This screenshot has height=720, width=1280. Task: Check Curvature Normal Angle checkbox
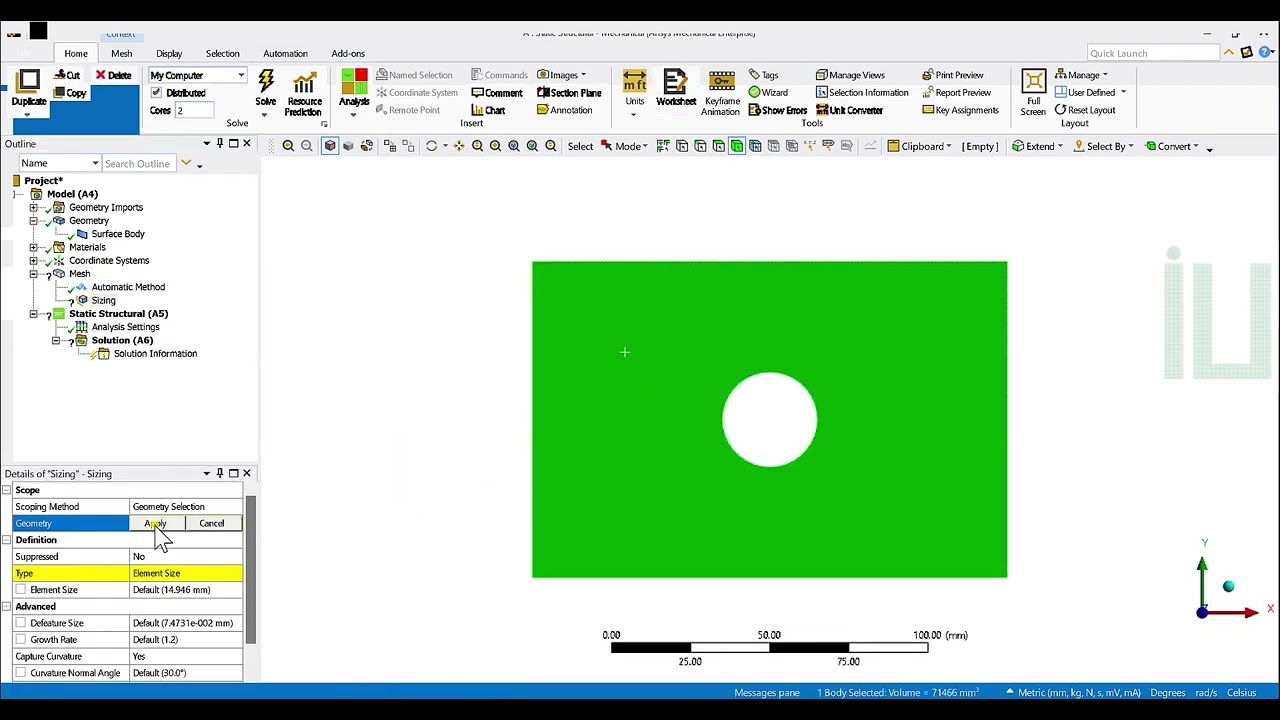click(21, 673)
